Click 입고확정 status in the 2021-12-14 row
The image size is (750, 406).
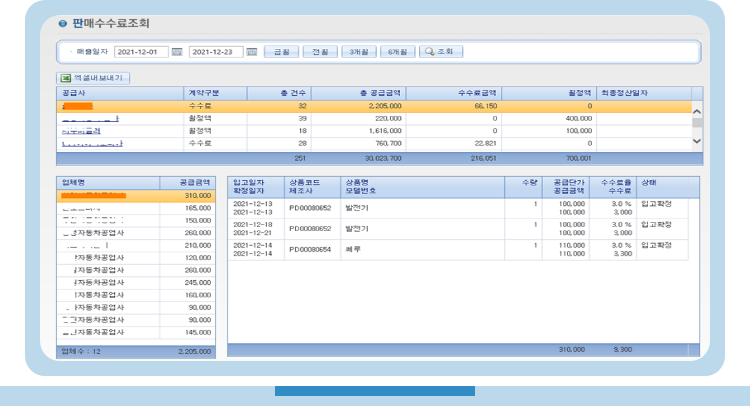click(656, 245)
